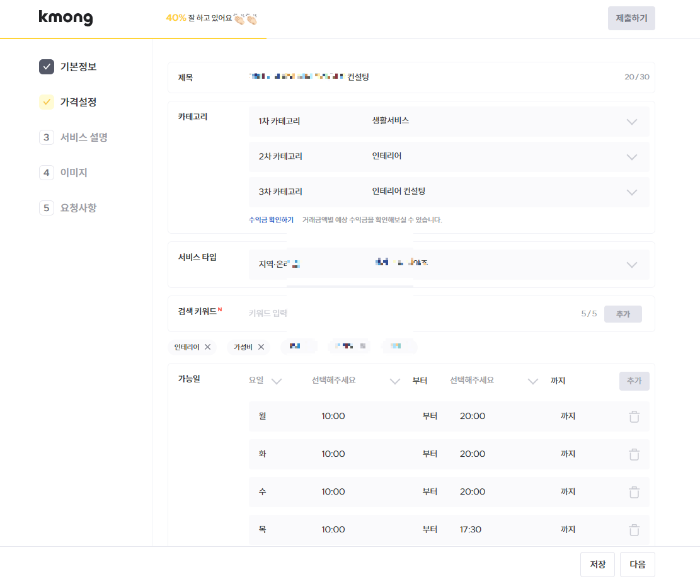The image size is (700, 582).
Task: Remove the 가성비 keyword tag
Action: click(261, 347)
